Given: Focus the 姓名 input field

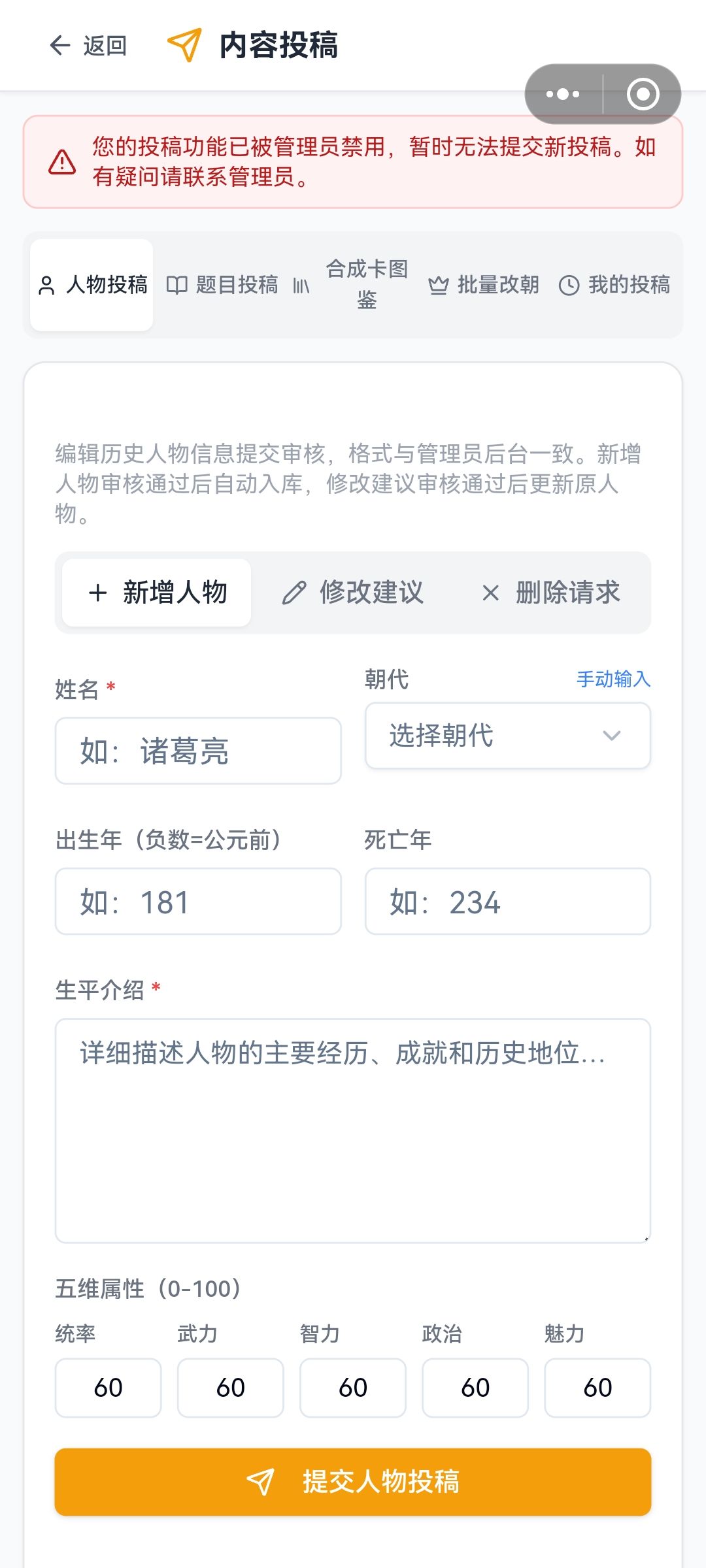Looking at the screenshot, I should coord(198,751).
